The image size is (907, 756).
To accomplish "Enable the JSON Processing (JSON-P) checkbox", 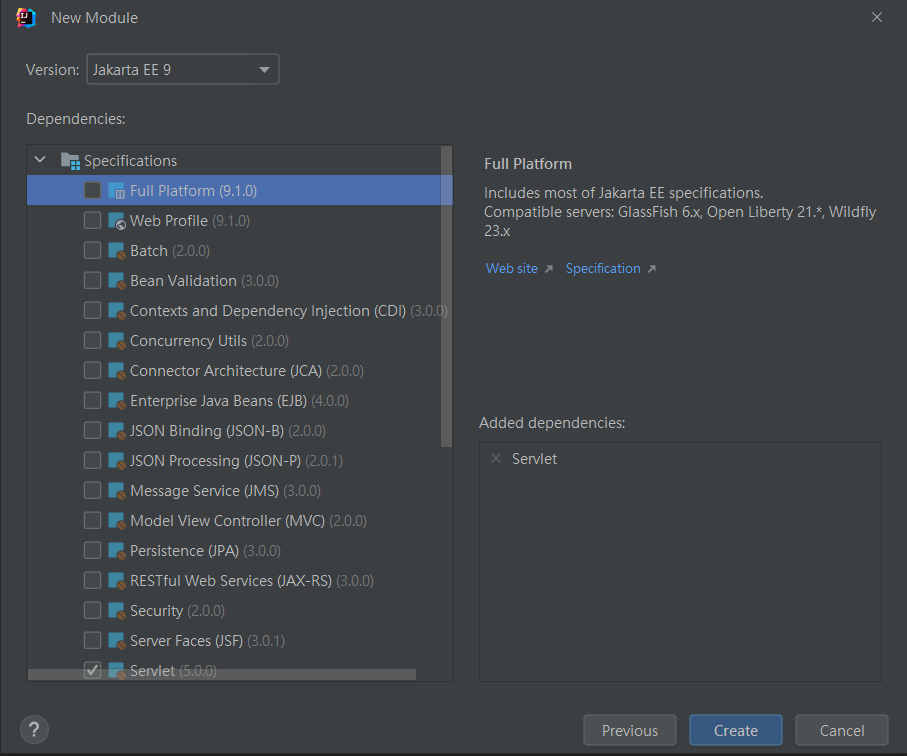I will 93,461.
